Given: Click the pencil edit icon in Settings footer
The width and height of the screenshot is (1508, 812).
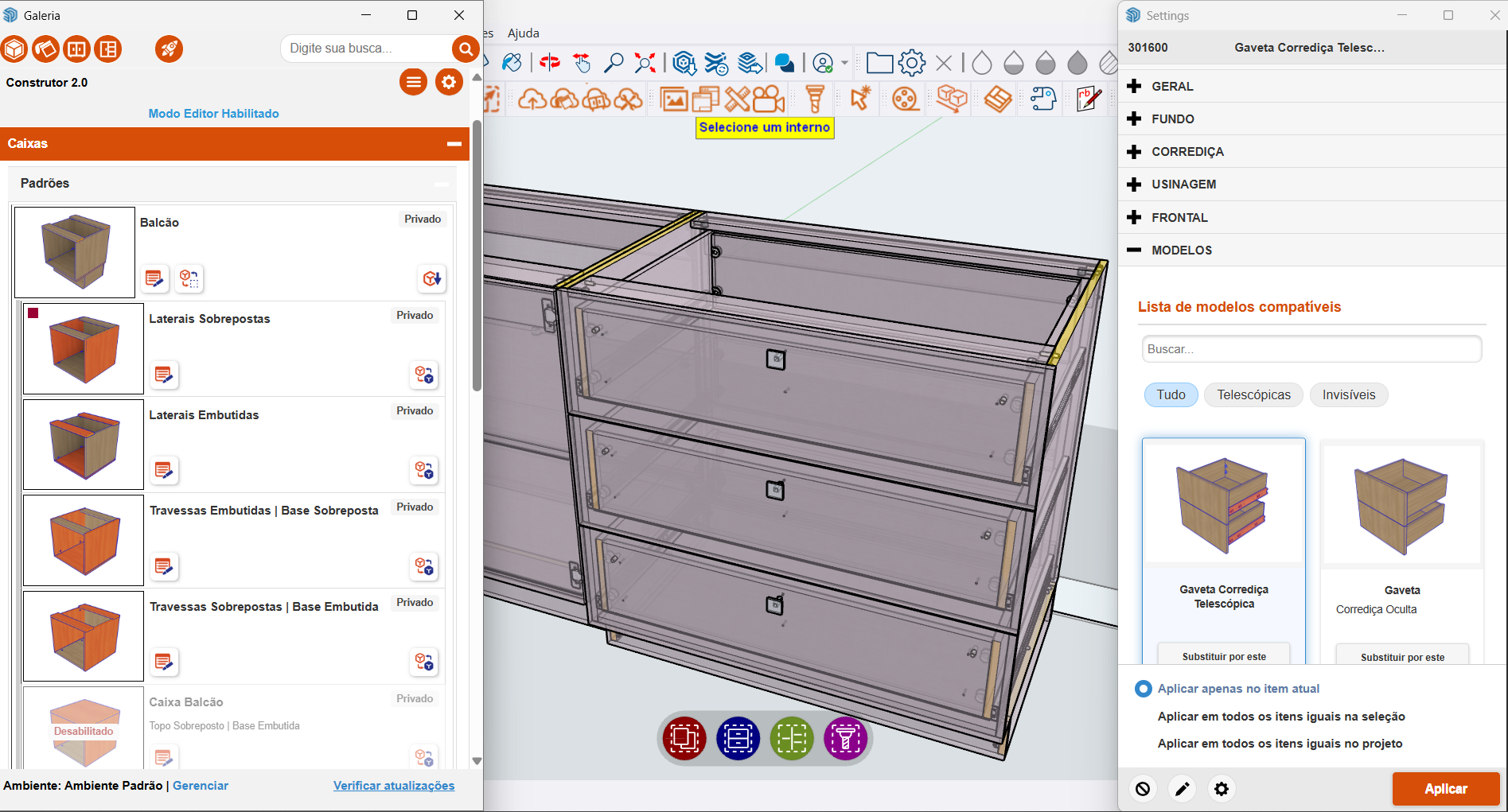Looking at the screenshot, I should (1182, 789).
